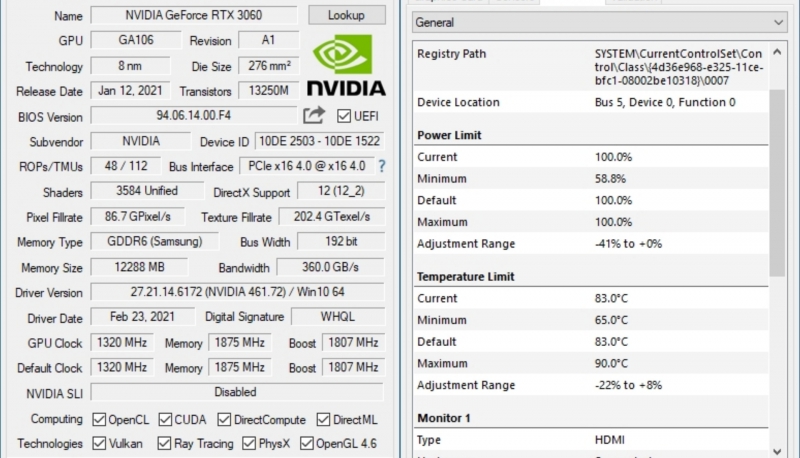The image size is (800, 458).
Task: Toggle the Vulkan checkbox
Action: pos(100,444)
